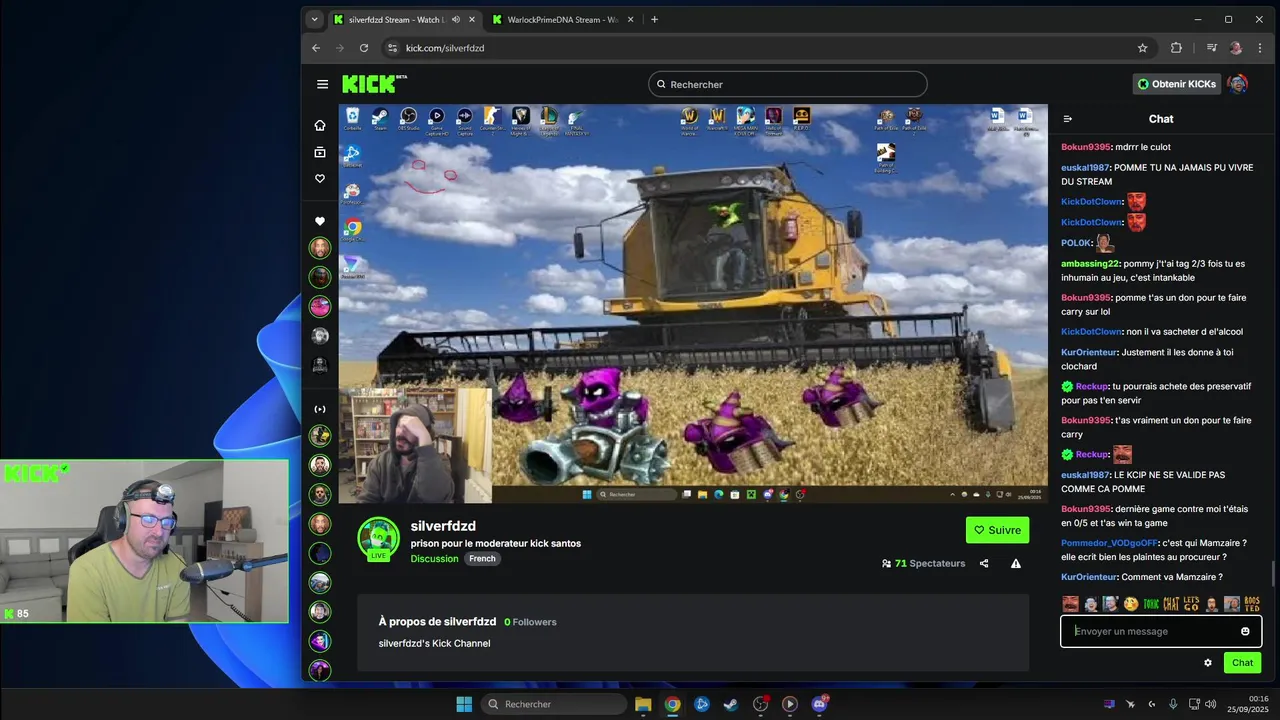This screenshot has width=1280, height=720.
Task: Open chat settings gear icon
Action: pyautogui.click(x=1208, y=663)
